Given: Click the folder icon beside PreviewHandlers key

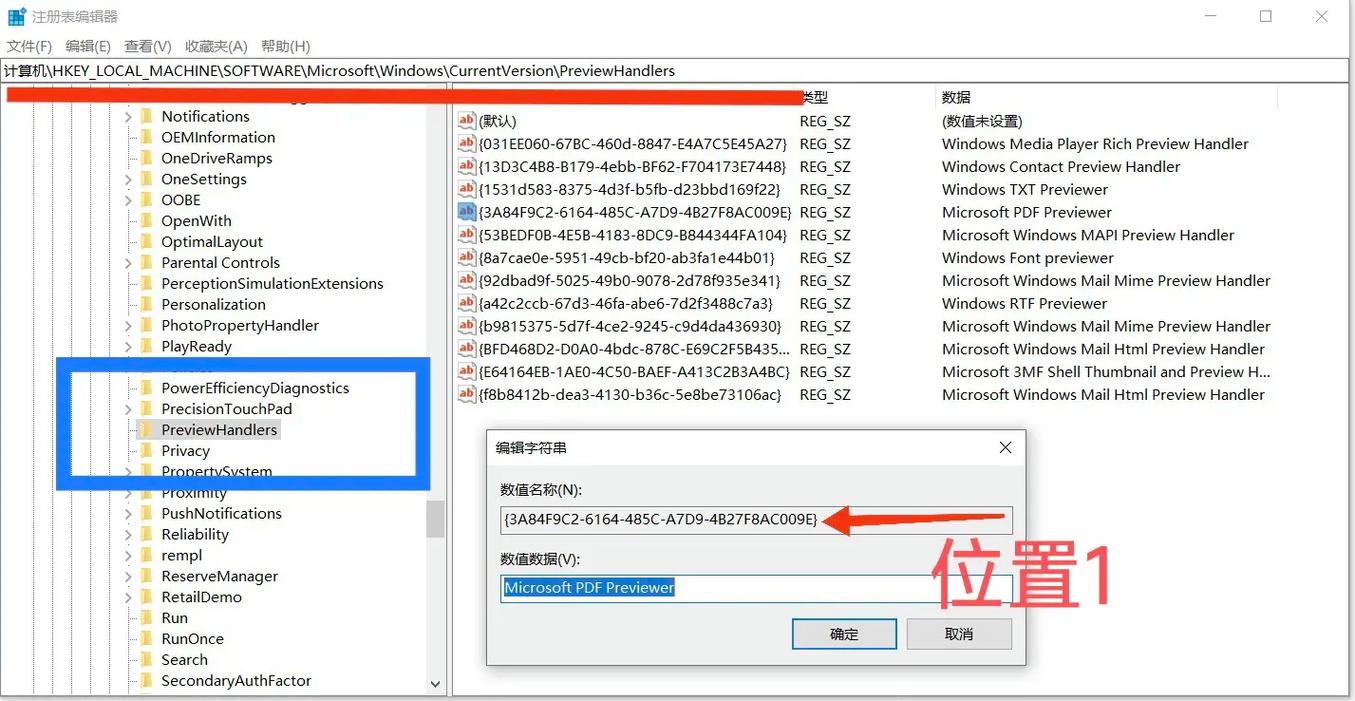Looking at the screenshot, I should 144,429.
